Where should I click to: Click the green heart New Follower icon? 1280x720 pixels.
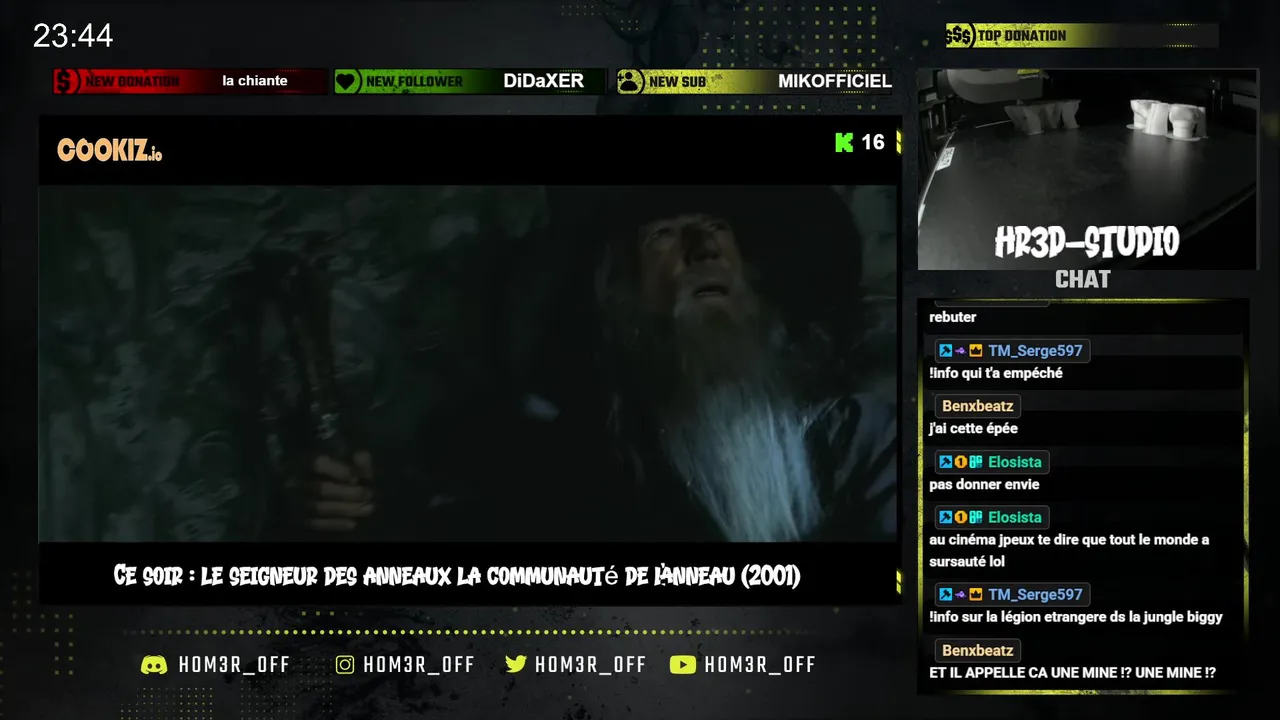347,81
